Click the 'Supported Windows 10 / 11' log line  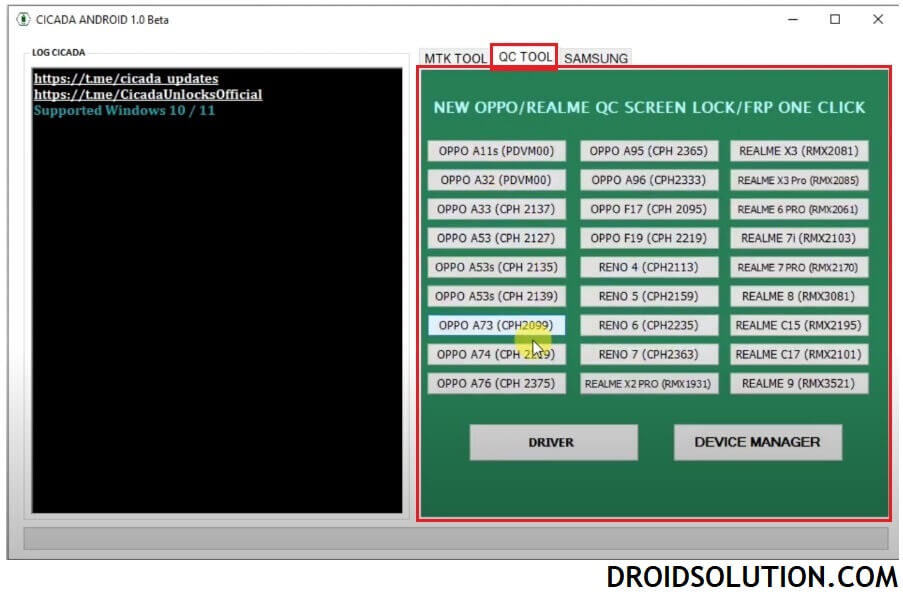(x=124, y=111)
